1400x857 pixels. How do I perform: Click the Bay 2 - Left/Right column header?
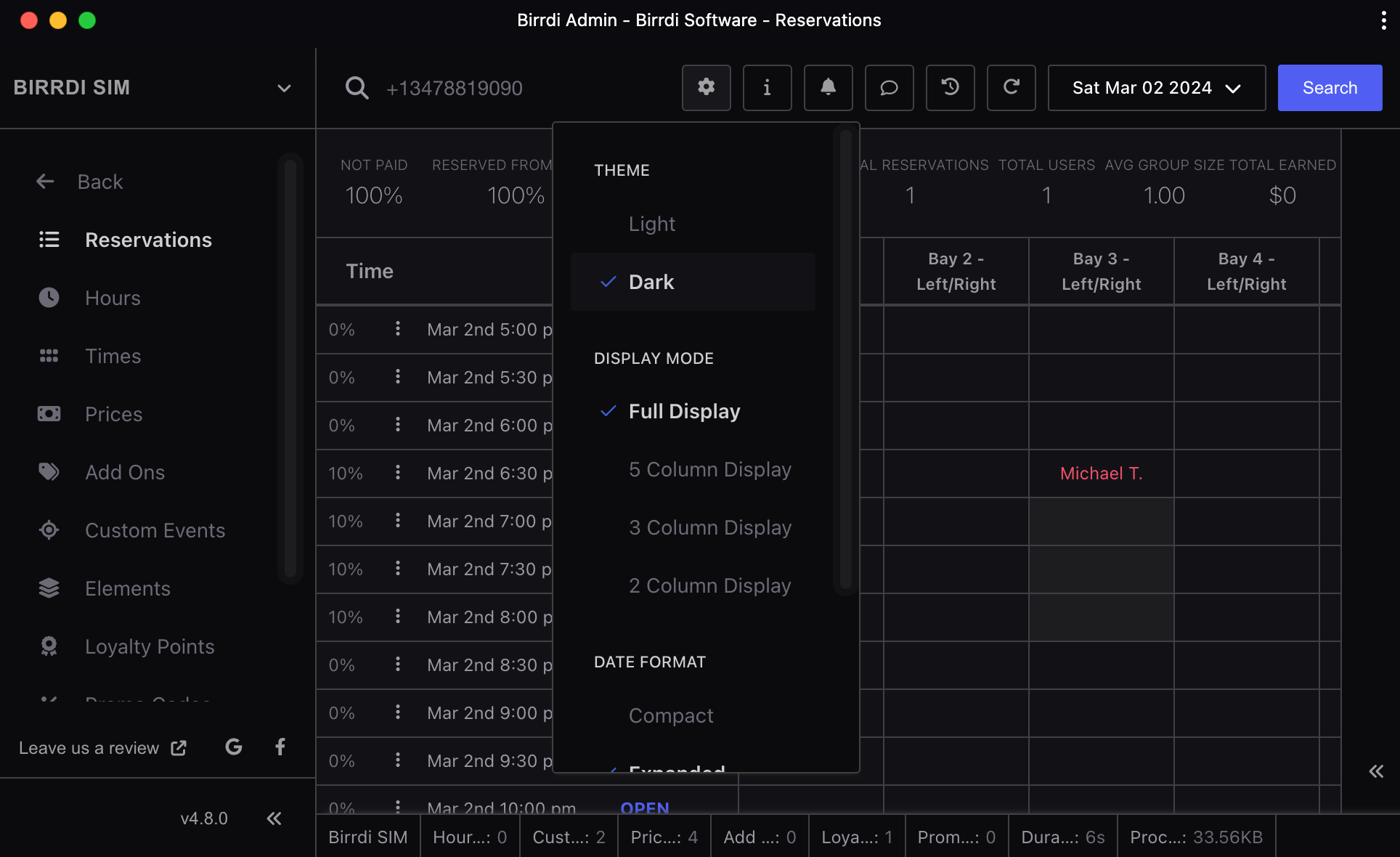coord(956,271)
